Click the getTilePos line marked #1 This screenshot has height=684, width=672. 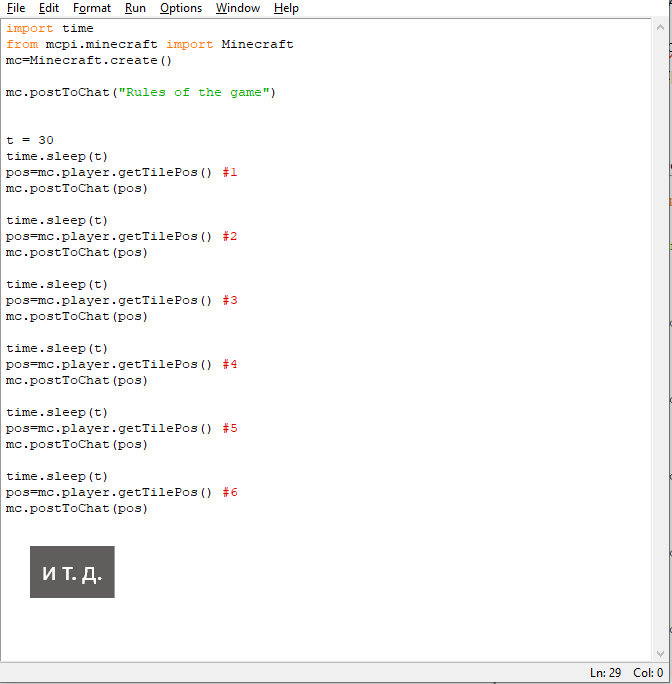click(122, 172)
